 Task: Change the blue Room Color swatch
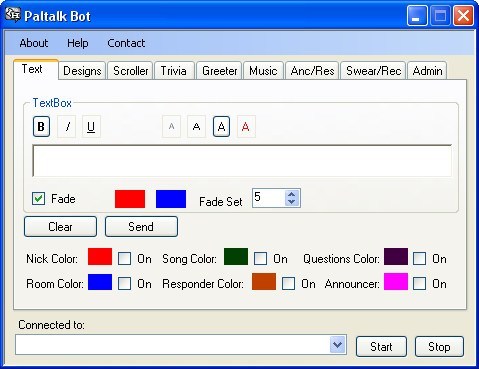[x=100, y=282]
